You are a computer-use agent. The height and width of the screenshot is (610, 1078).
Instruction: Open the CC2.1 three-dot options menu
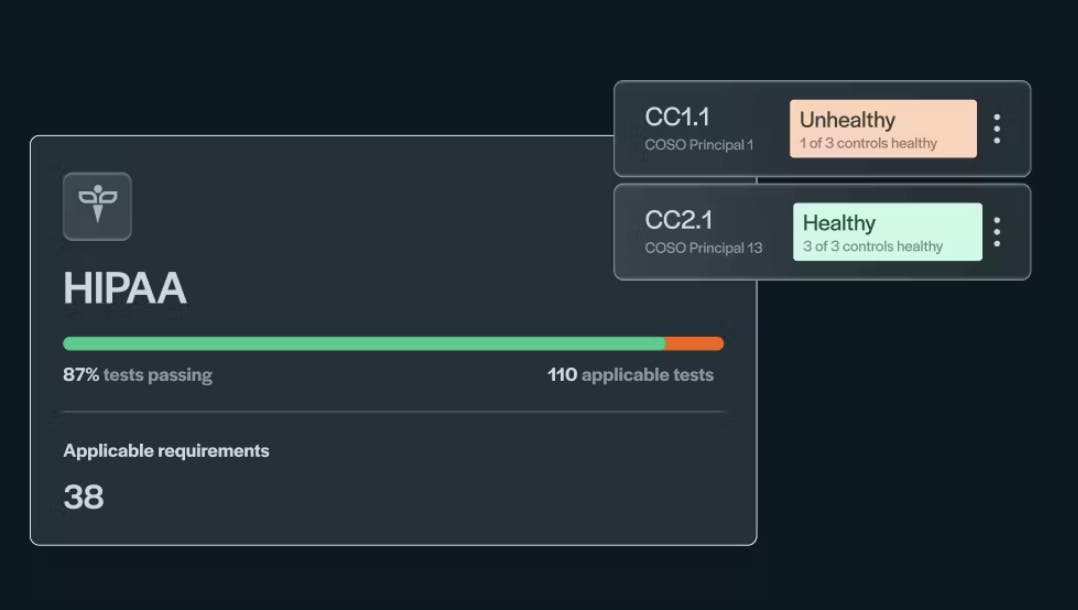click(996, 232)
